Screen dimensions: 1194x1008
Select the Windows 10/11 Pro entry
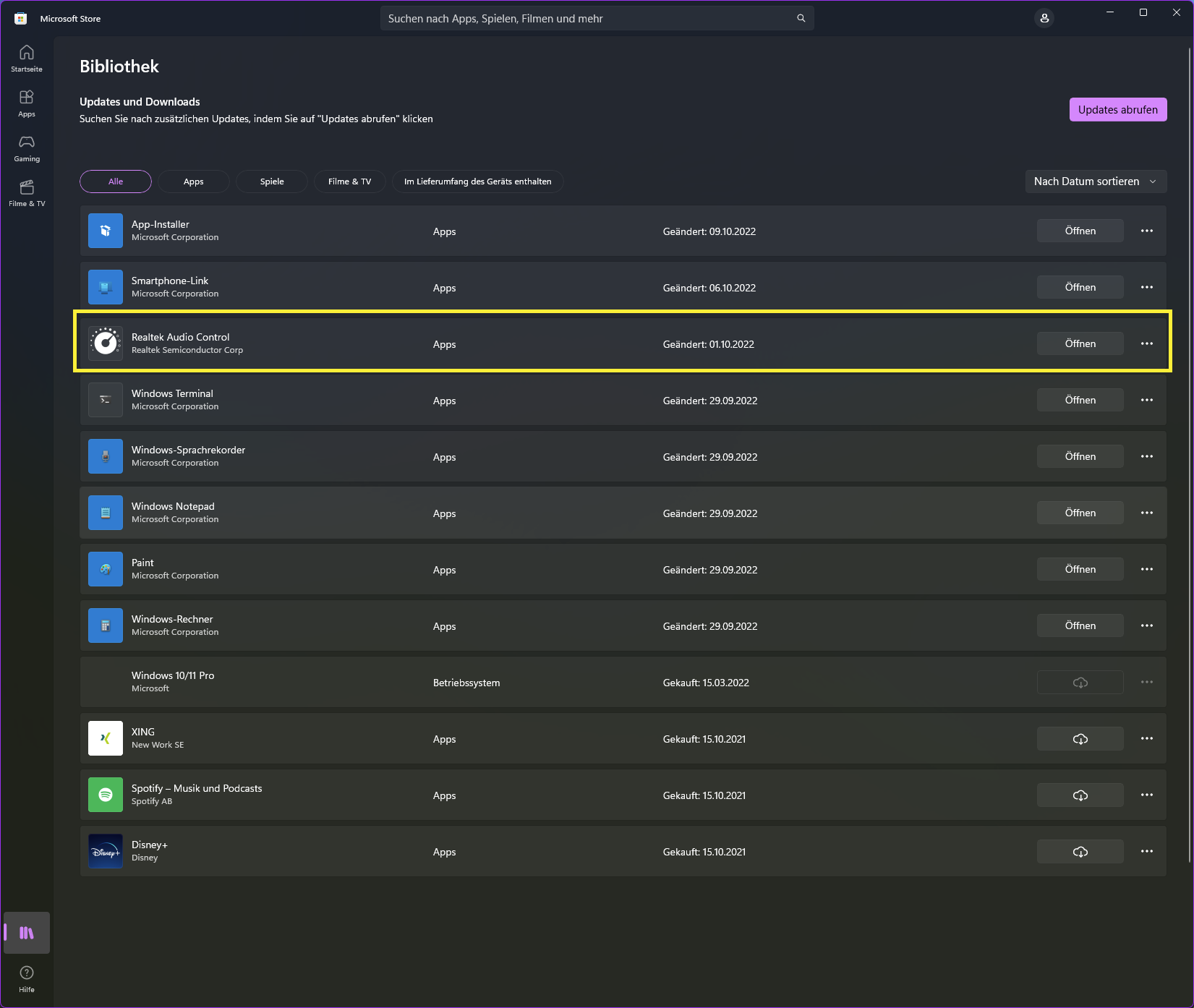623,682
